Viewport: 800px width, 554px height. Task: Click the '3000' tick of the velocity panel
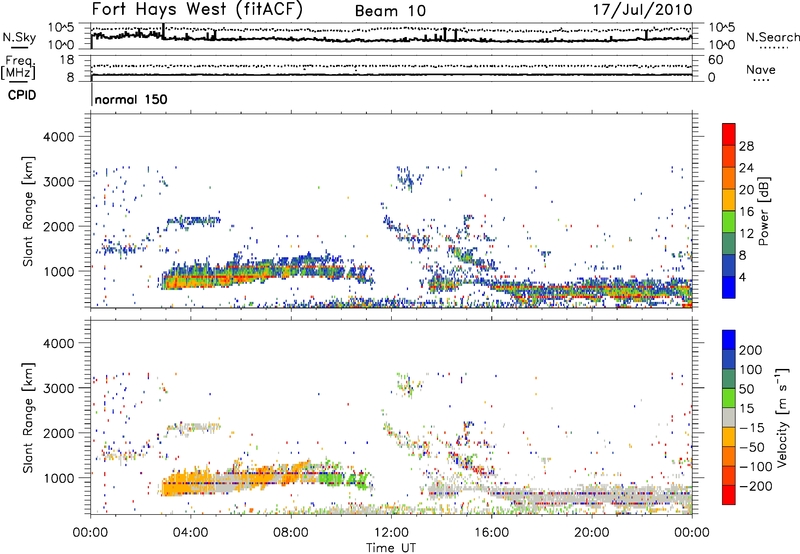pyautogui.click(x=59, y=388)
